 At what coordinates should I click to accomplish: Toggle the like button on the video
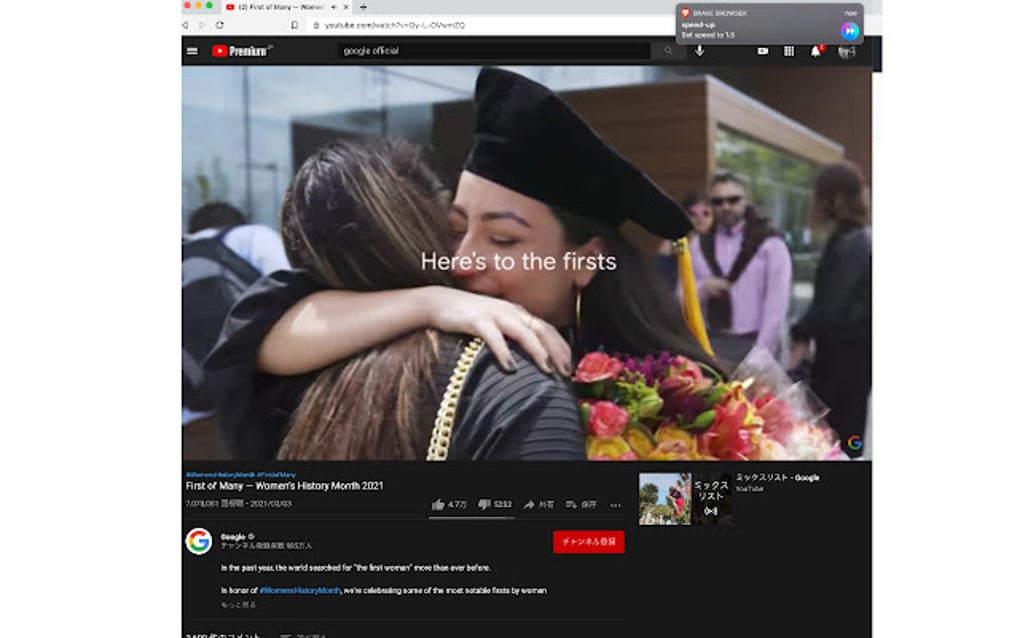[440, 503]
